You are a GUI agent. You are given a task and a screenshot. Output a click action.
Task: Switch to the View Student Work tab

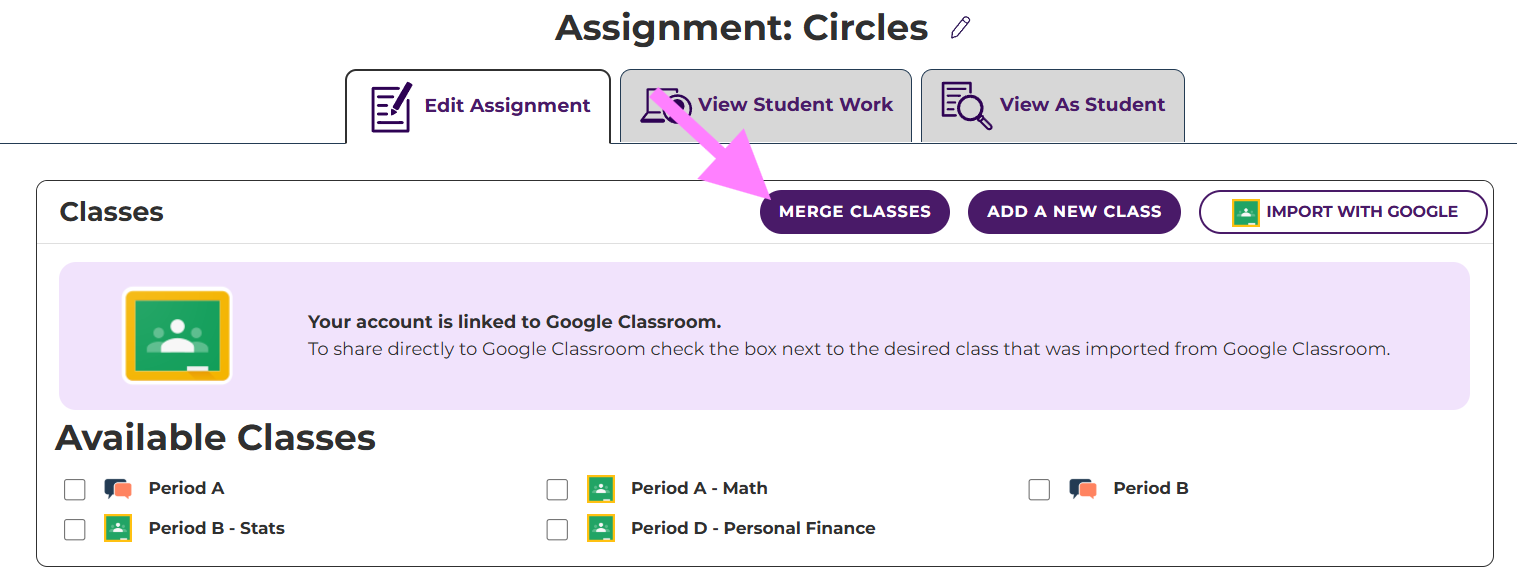(x=766, y=105)
